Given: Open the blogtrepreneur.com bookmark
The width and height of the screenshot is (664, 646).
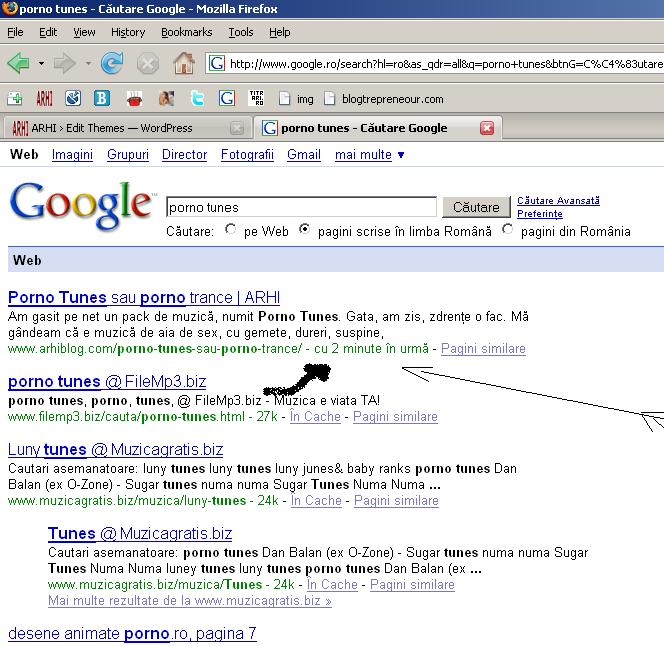Looking at the screenshot, I should (384, 99).
